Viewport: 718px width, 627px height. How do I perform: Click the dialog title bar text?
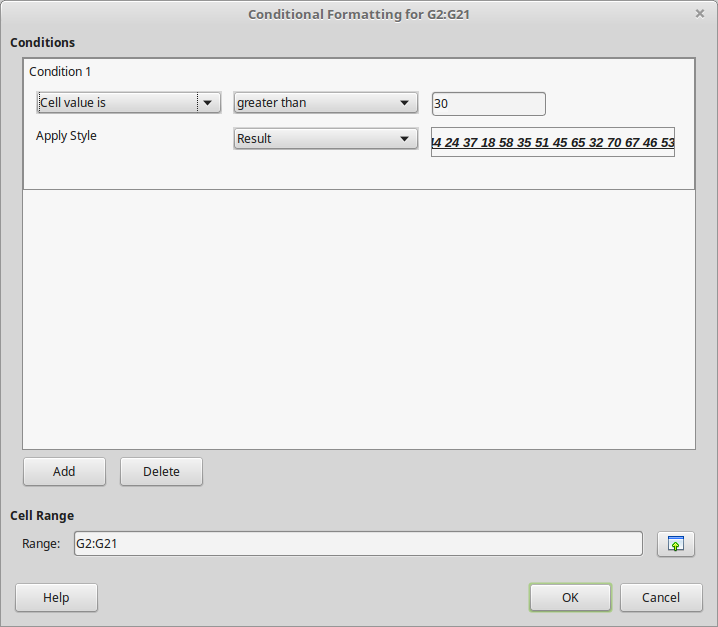pyautogui.click(x=358, y=15)
